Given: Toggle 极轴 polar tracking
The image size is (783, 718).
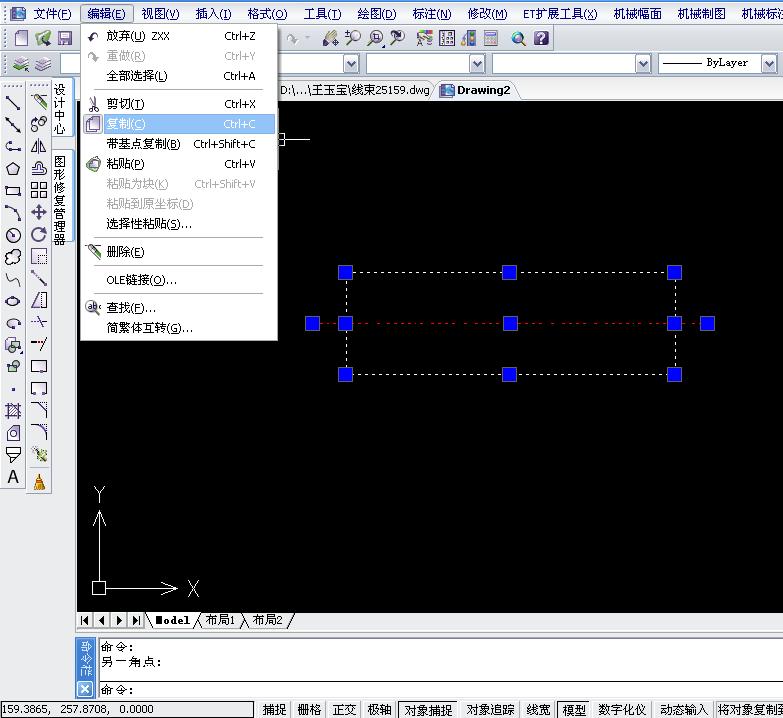Looking at the screenshot, I should 380,710.
